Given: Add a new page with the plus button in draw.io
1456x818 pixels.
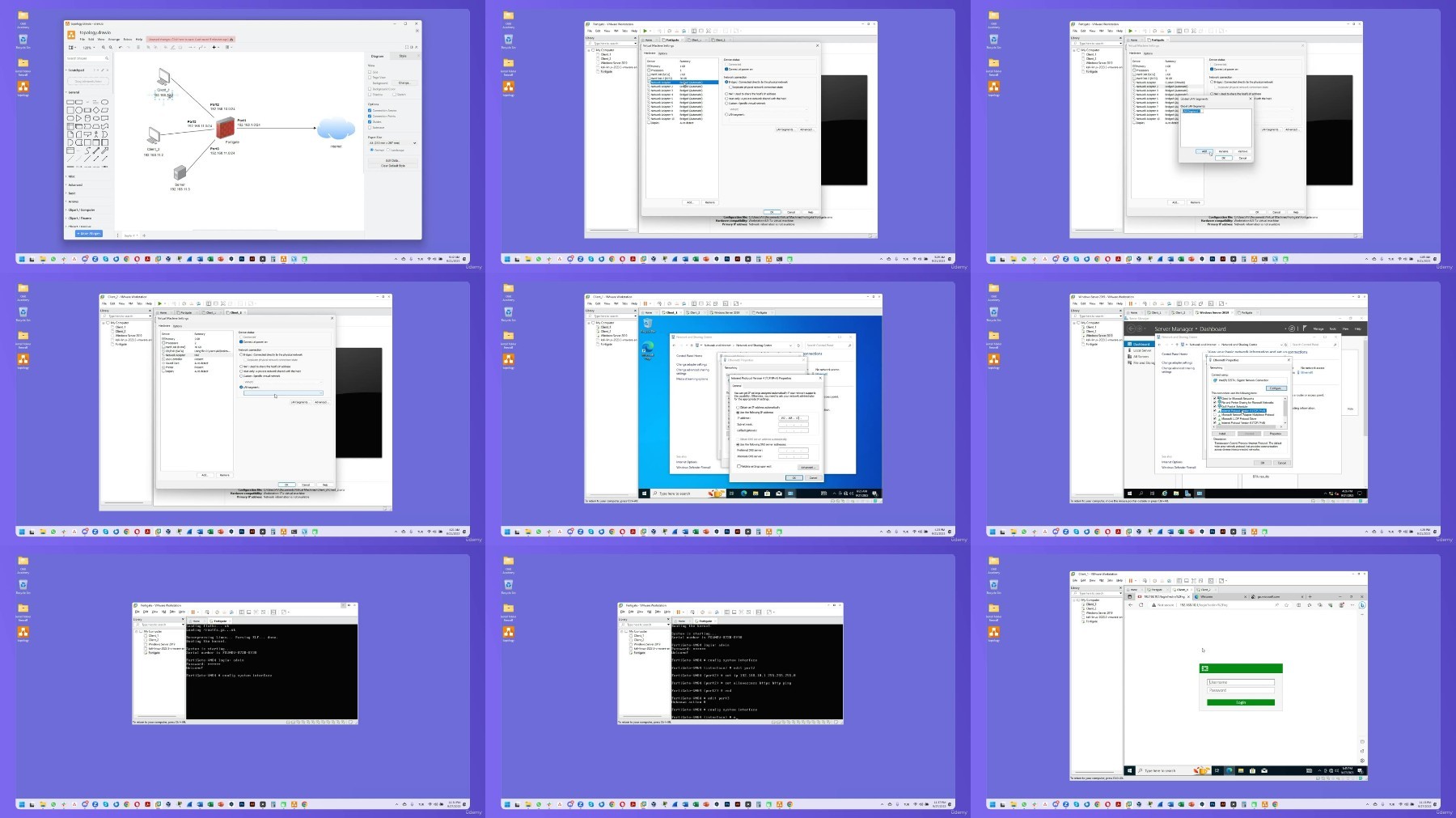Looking at the screenshot, I should [144, 235].
